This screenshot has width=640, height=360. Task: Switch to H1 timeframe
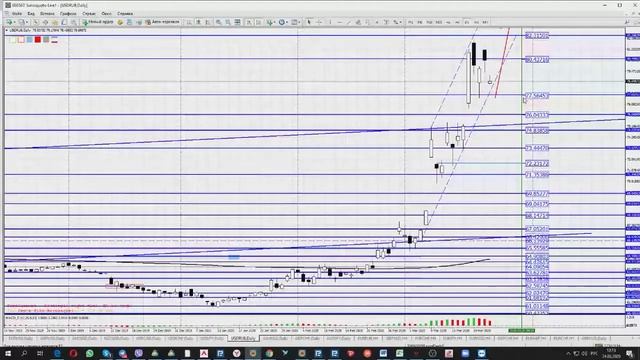click(448, 22)
